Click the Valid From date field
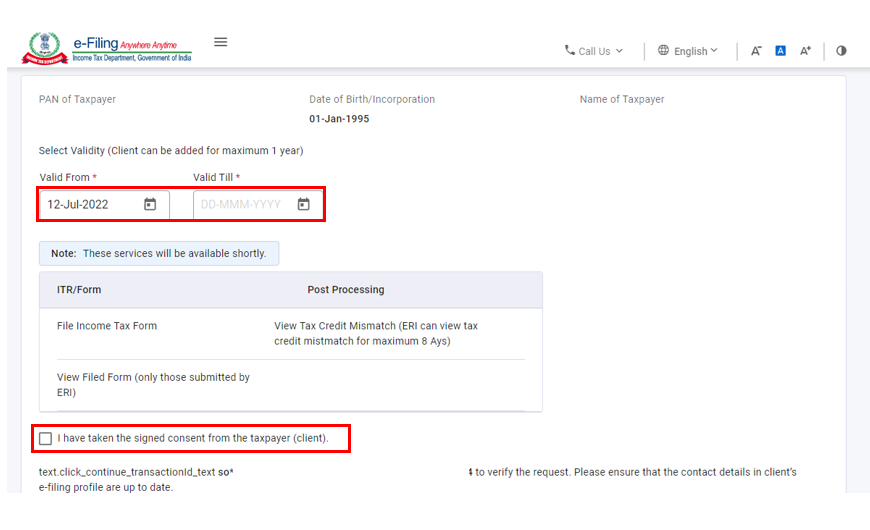The image size is (870, 530). pos(90,204)
